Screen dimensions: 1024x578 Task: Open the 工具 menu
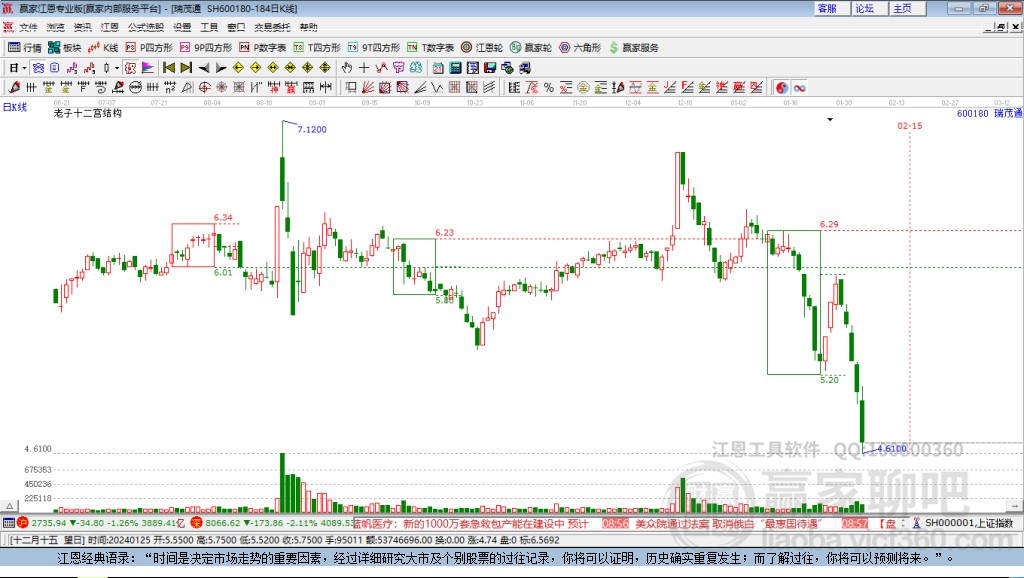coord(209,27)
